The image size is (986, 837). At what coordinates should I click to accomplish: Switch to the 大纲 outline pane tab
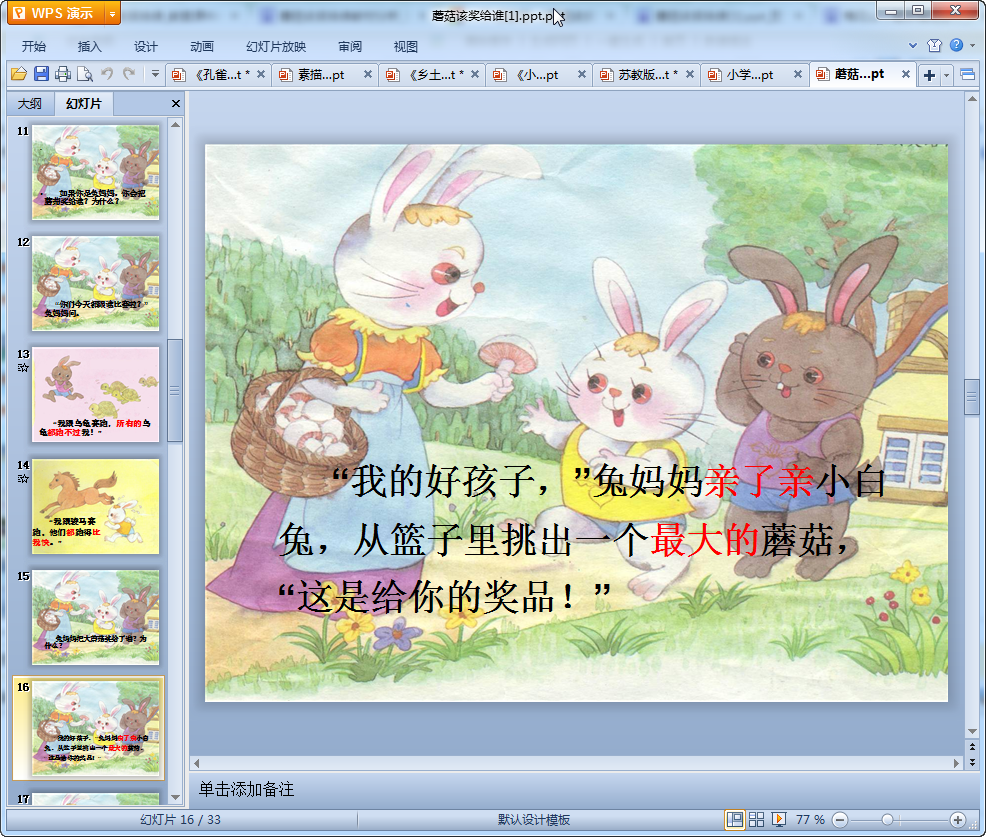click(x=30, y=104)
